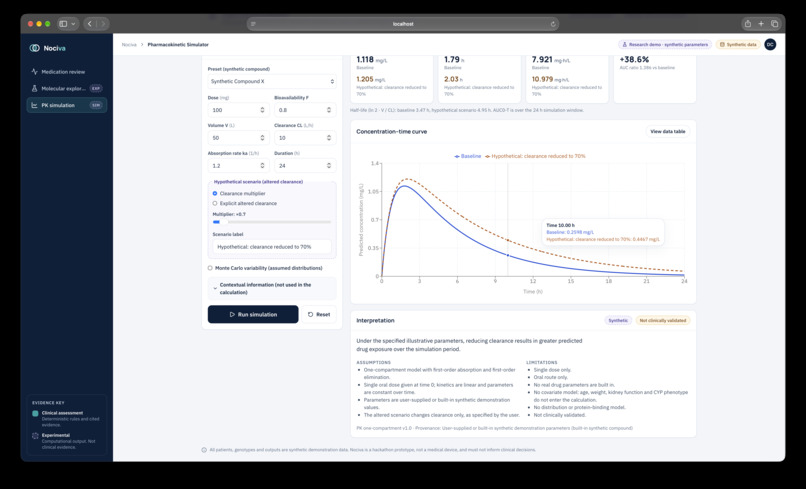Click the browser forward arrow
The width and height of the screenshot is (806, 489).
pos(103,24)
